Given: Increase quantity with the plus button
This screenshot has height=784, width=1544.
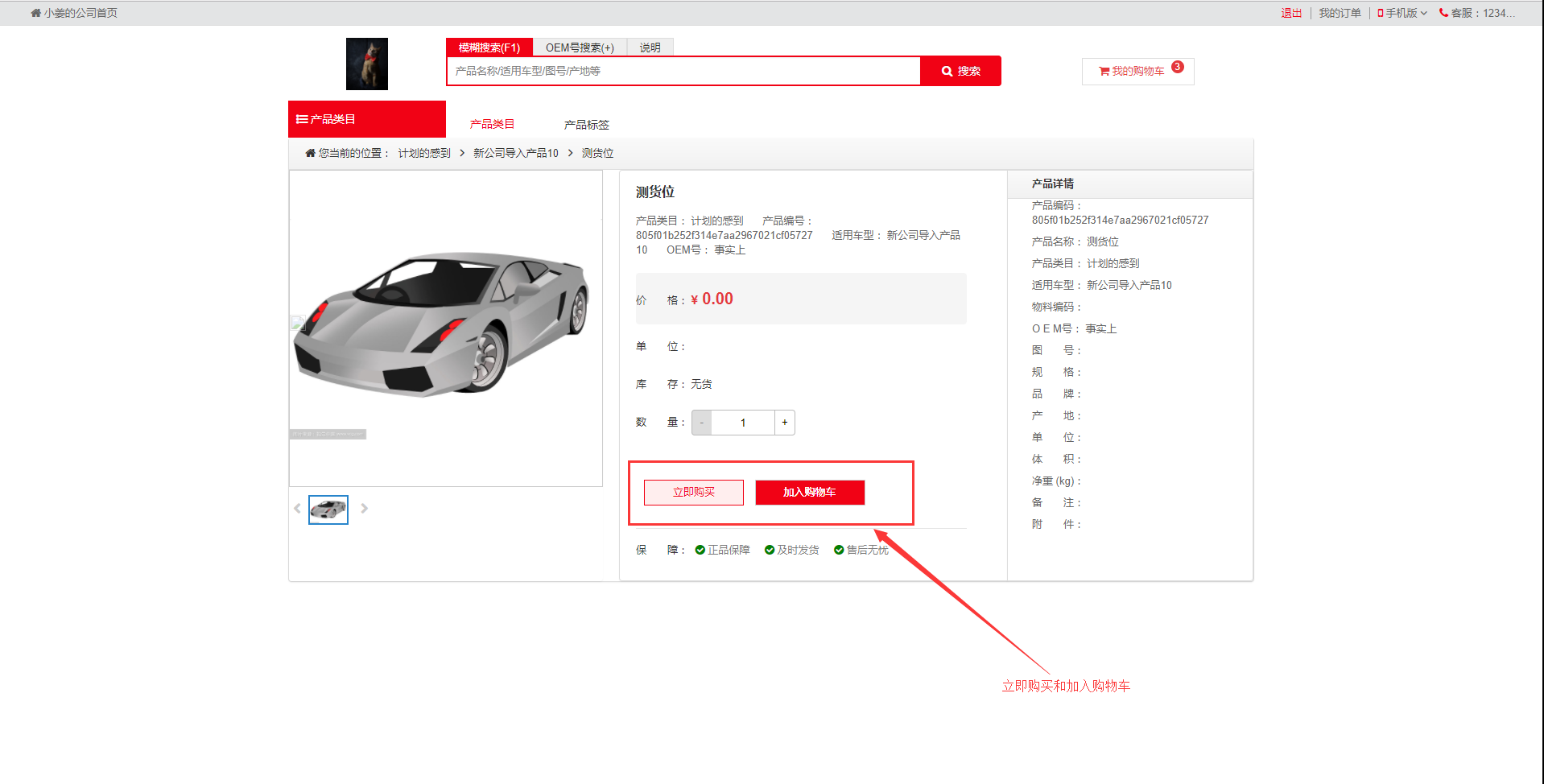Looking at the screenshot, I should (785, 423).
